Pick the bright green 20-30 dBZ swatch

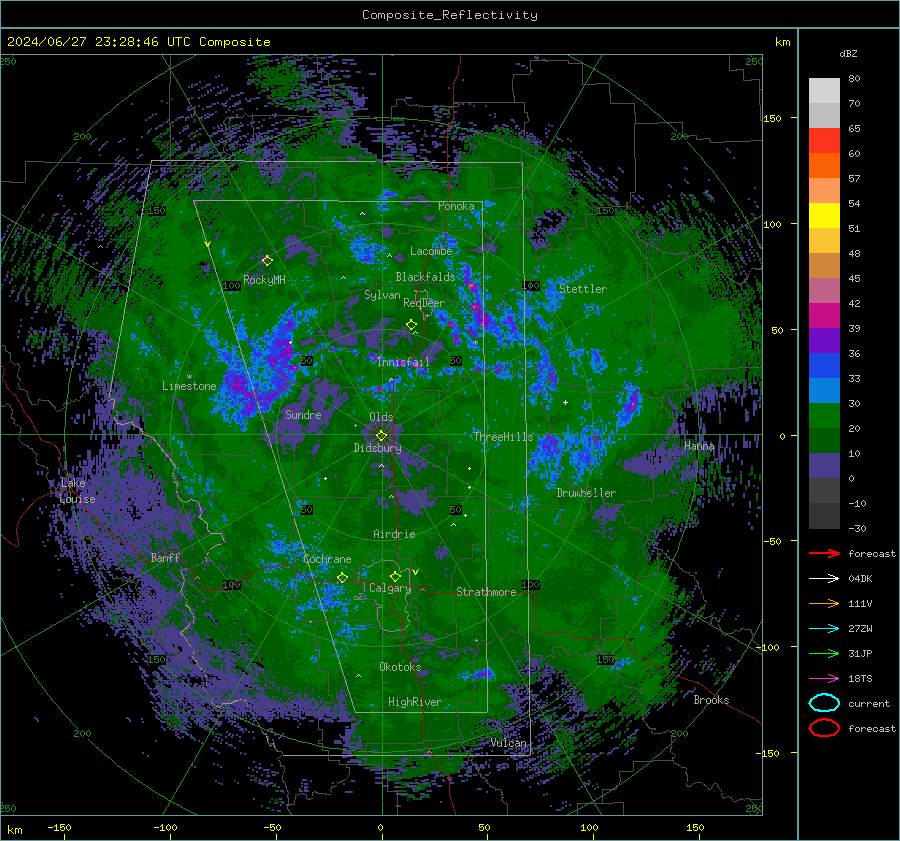[824, 416]
